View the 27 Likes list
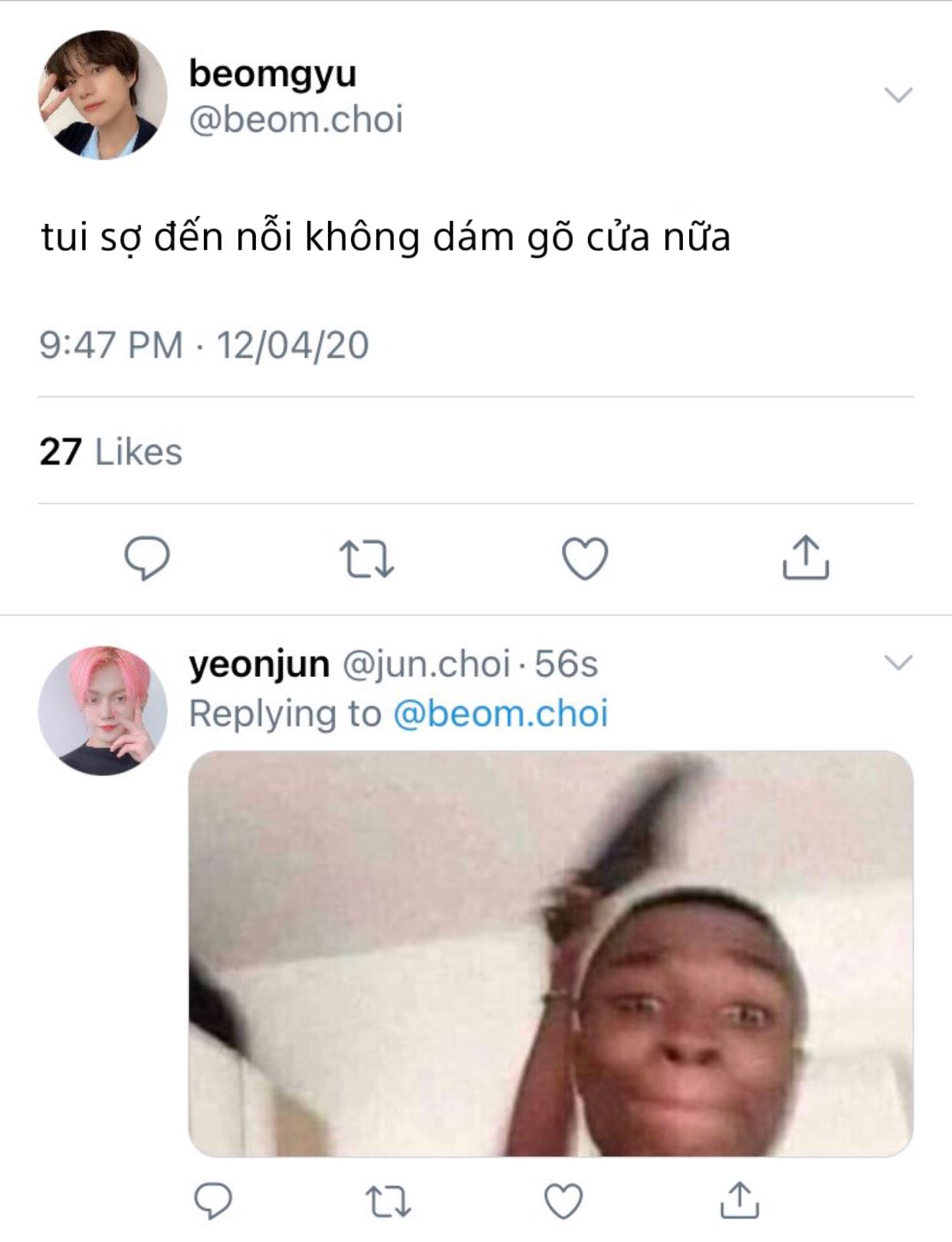The width and height of the screenshot is (952, 1242). (x=111, y=452)
